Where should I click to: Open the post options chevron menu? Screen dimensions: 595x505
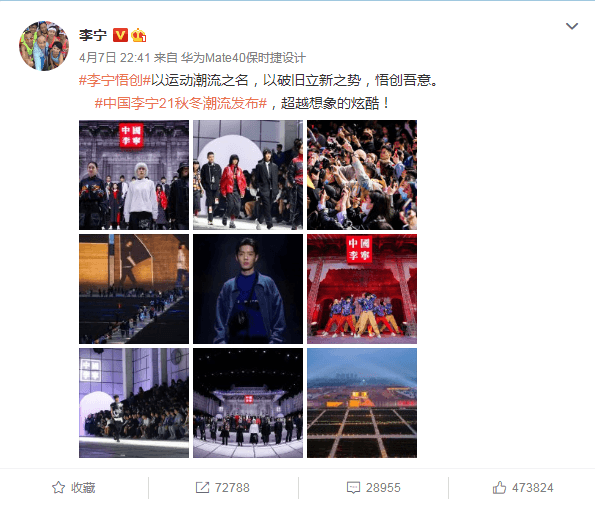(x=571, y=26)
